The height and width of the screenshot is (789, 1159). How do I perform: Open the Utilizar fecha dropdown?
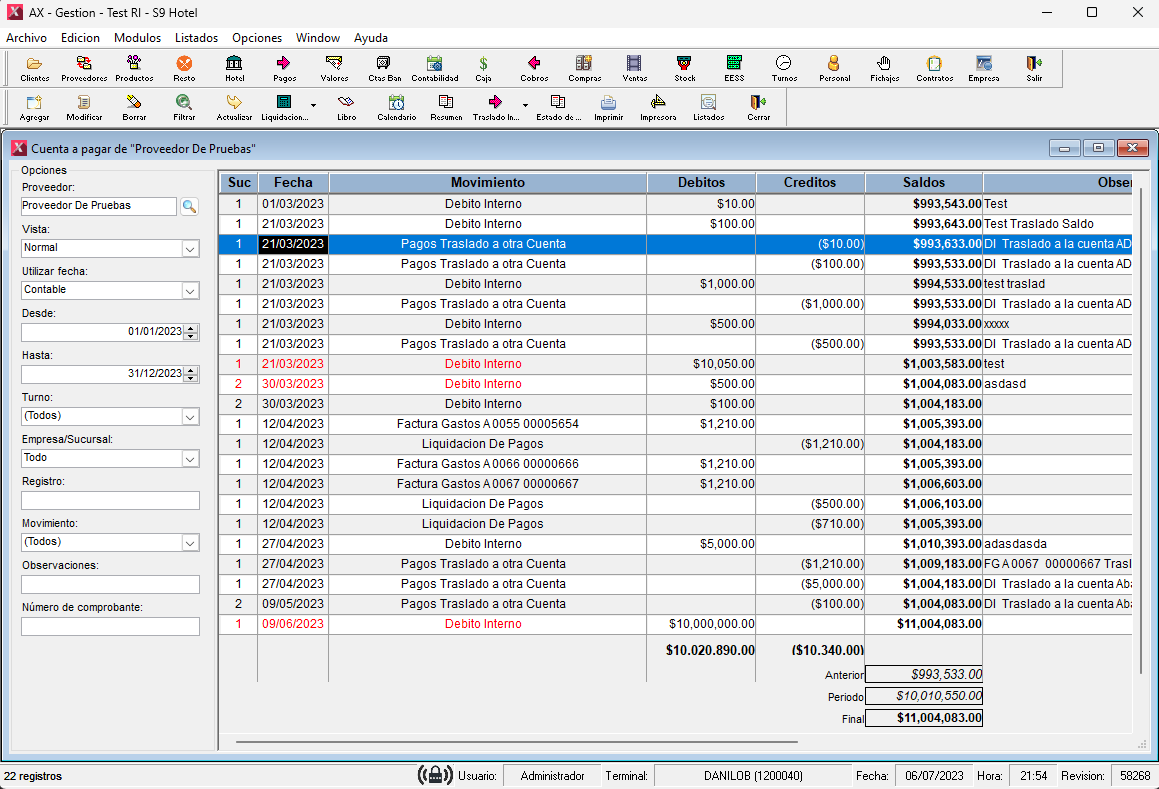190,290
